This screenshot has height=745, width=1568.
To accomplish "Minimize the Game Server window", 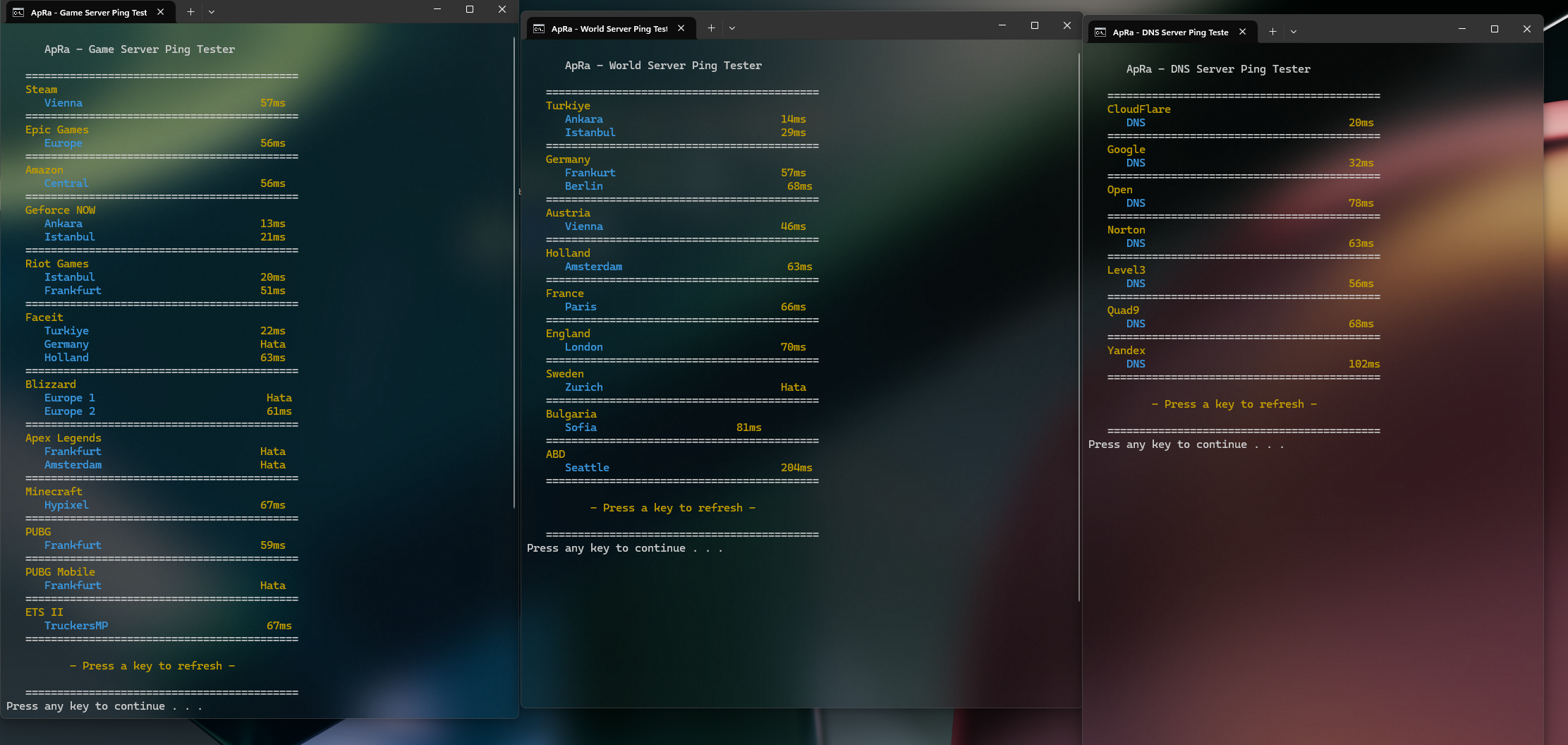I will [437, 9].
